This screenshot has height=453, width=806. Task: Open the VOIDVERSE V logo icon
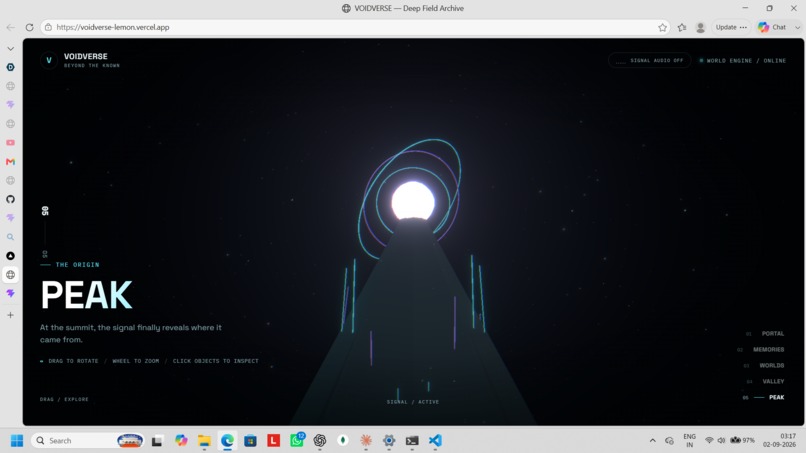(49, 60)
